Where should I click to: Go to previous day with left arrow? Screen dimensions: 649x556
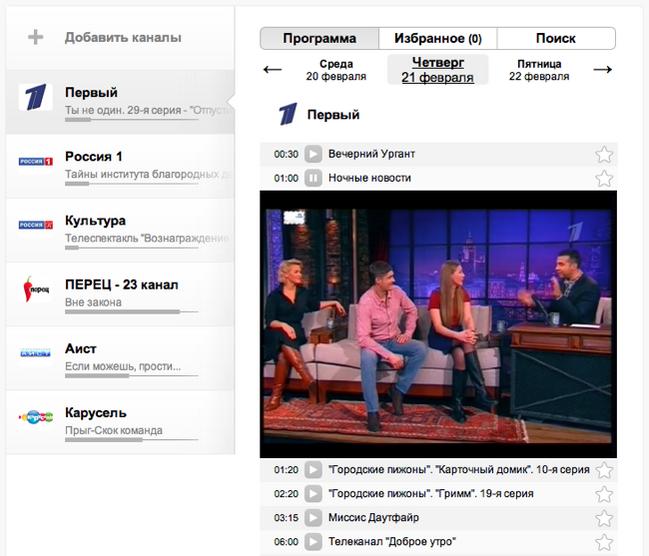coord(272,70)
